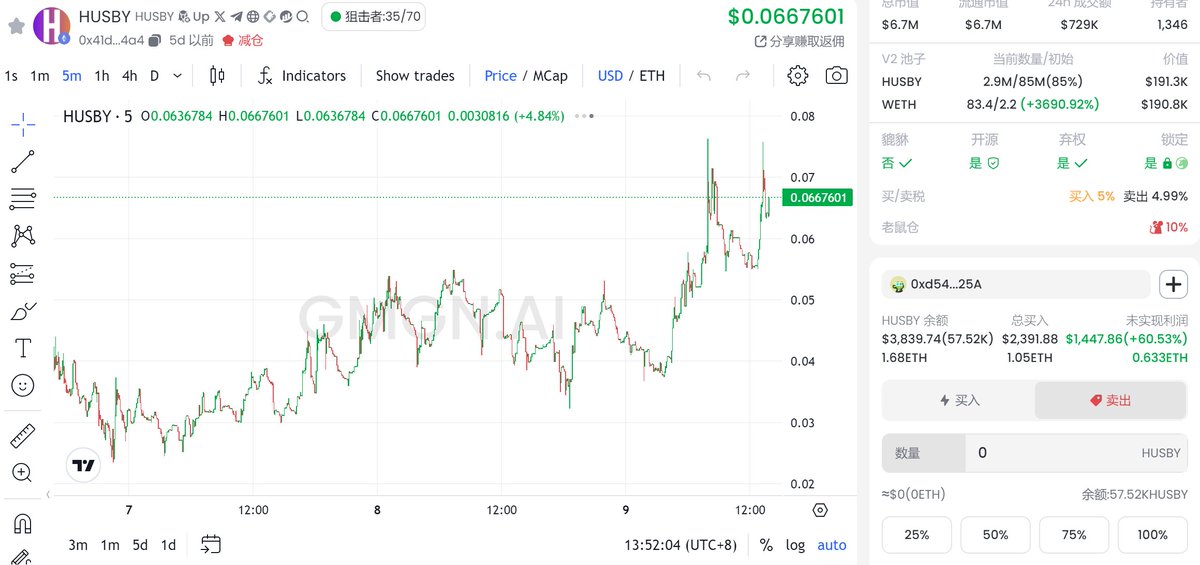Select the 5m timeframe

tap(71, 75)
